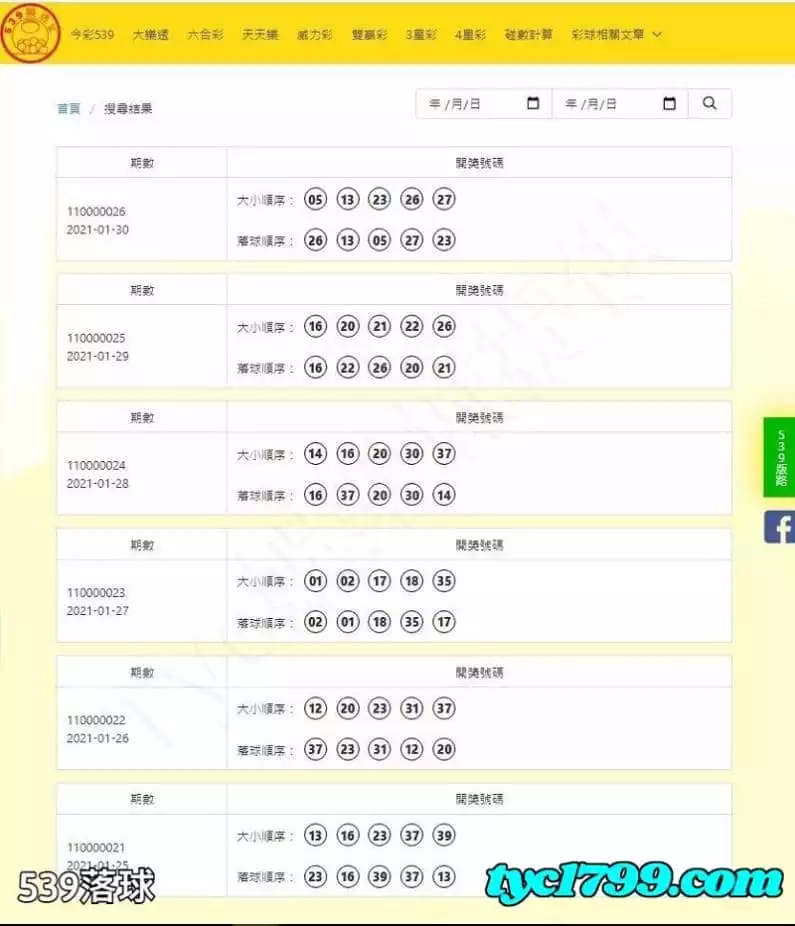Click ball 31 in 110000022 大小順序 row

412,708
